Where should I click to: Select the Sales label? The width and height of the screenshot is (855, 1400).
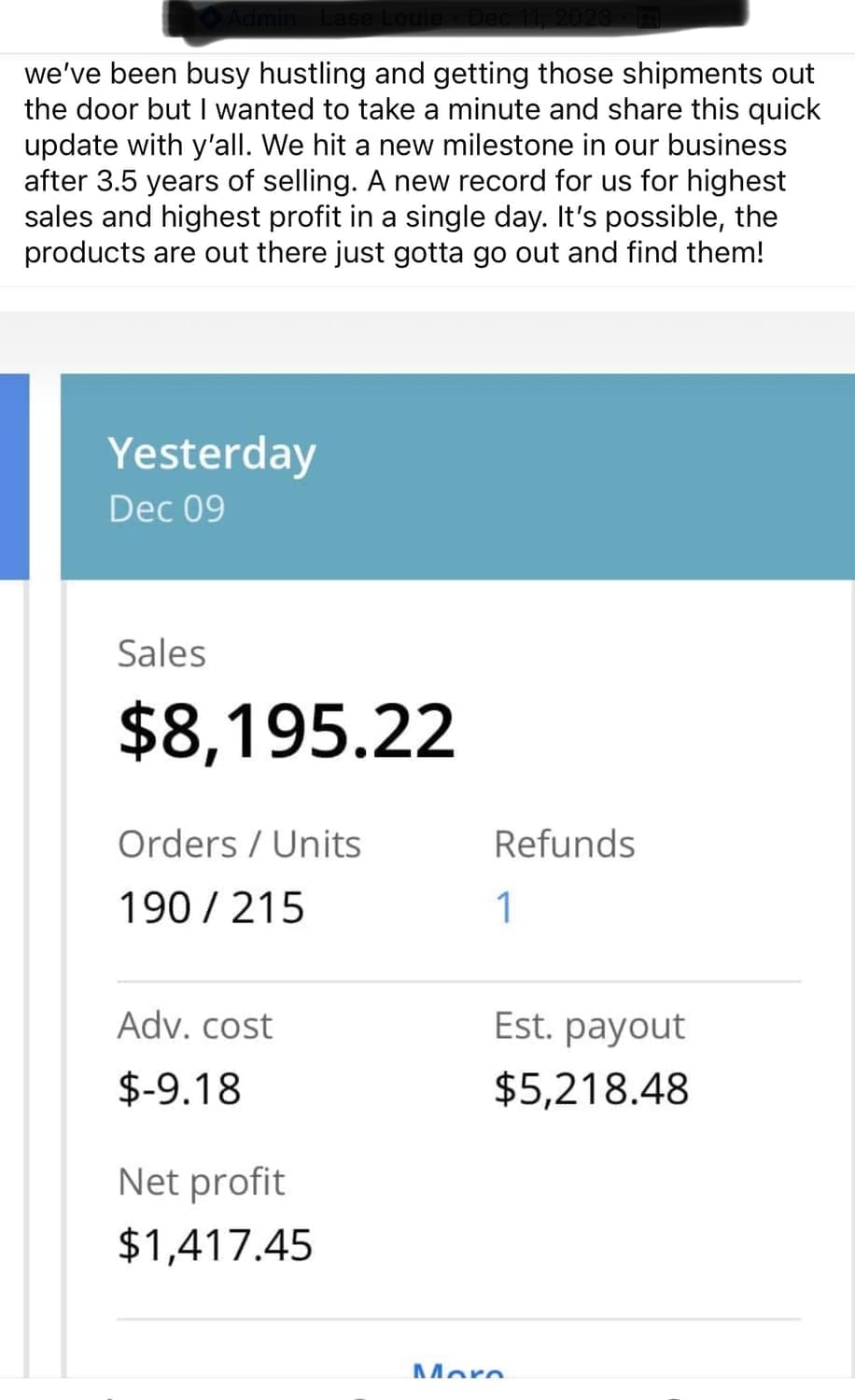pyautogui.click(x=161, y=653)
